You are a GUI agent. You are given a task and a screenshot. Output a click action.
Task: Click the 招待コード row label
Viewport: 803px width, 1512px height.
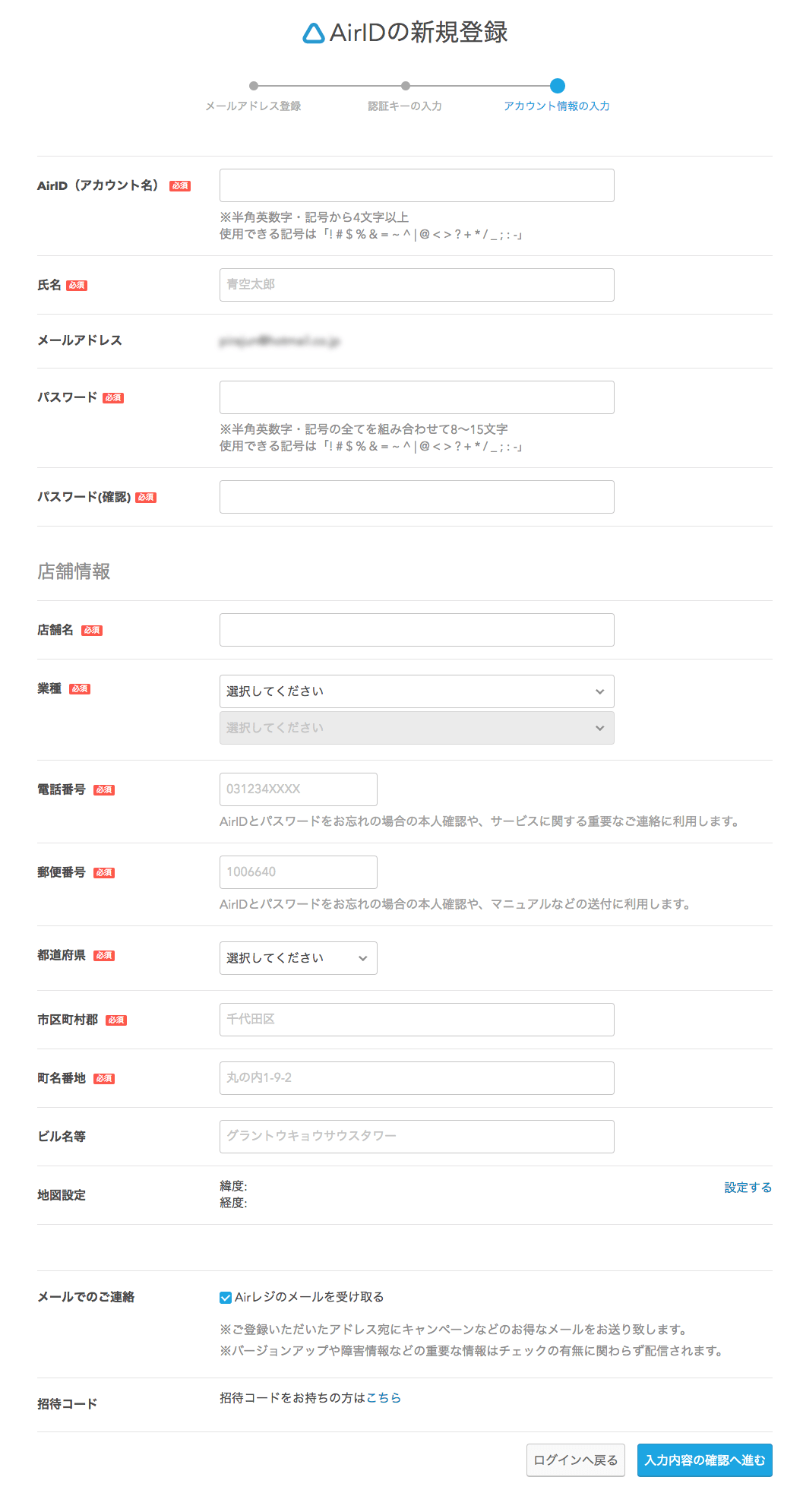68,1404
